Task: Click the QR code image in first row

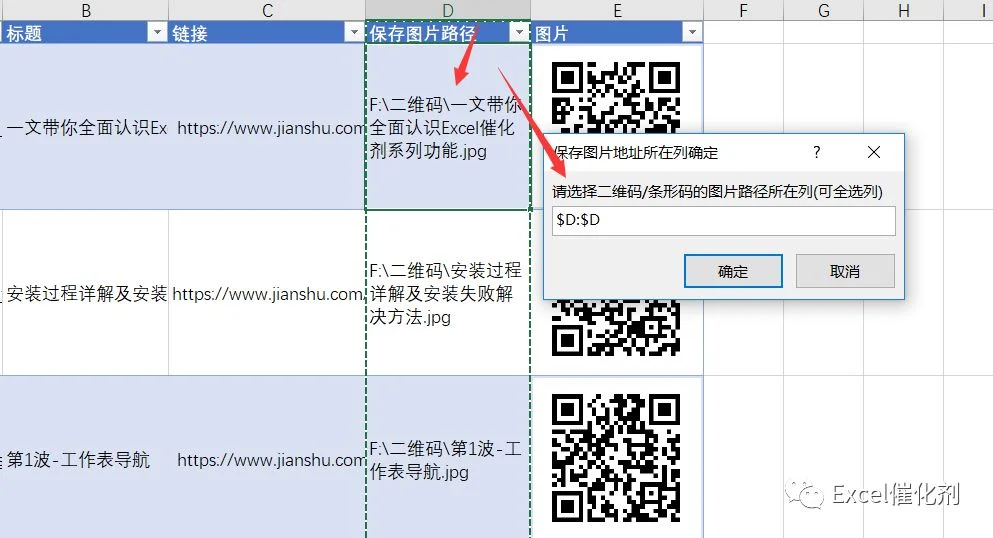Action: coord(616,97)
